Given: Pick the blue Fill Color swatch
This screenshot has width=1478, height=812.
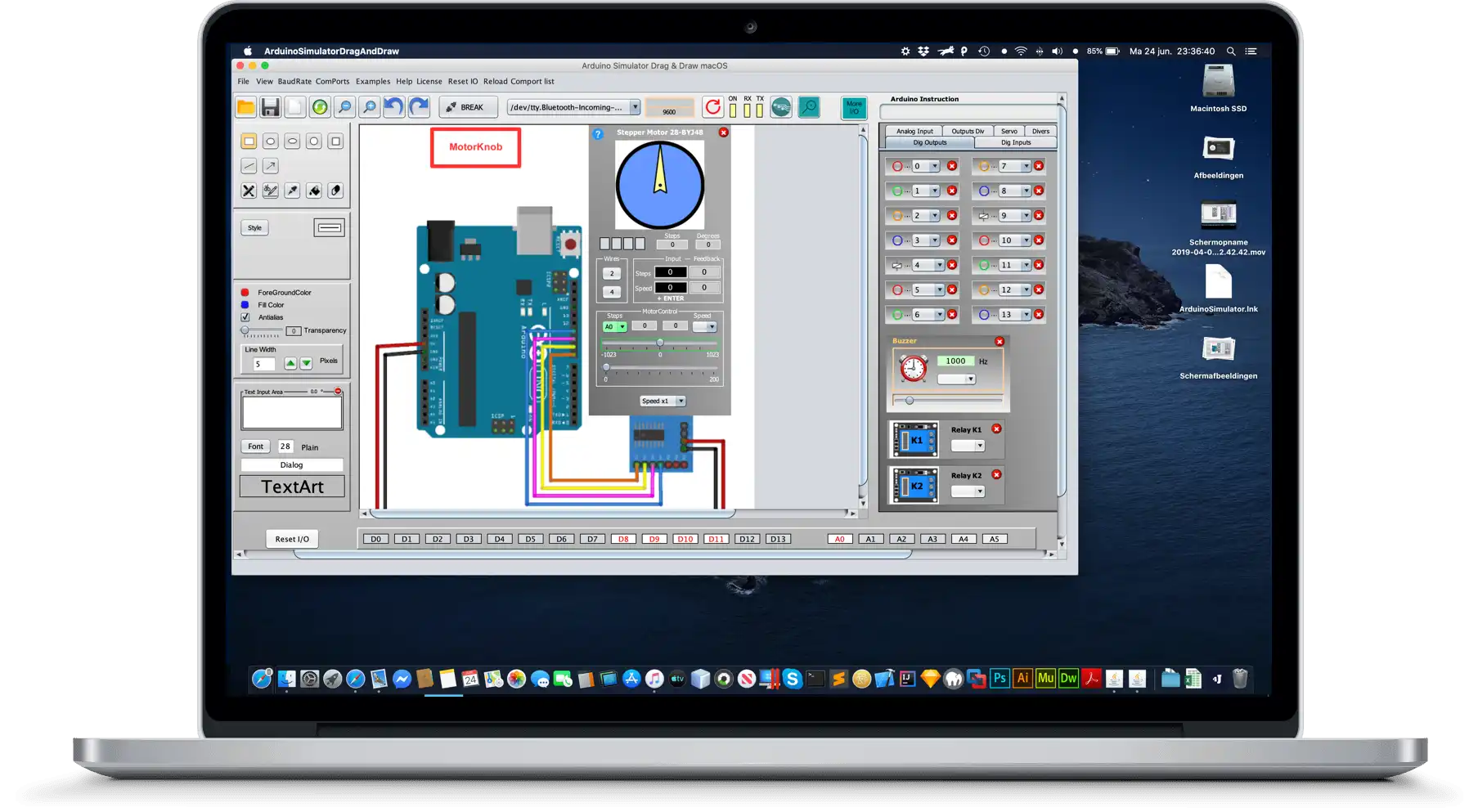Looking at the screenshot, I should click(x=245, y=304).
